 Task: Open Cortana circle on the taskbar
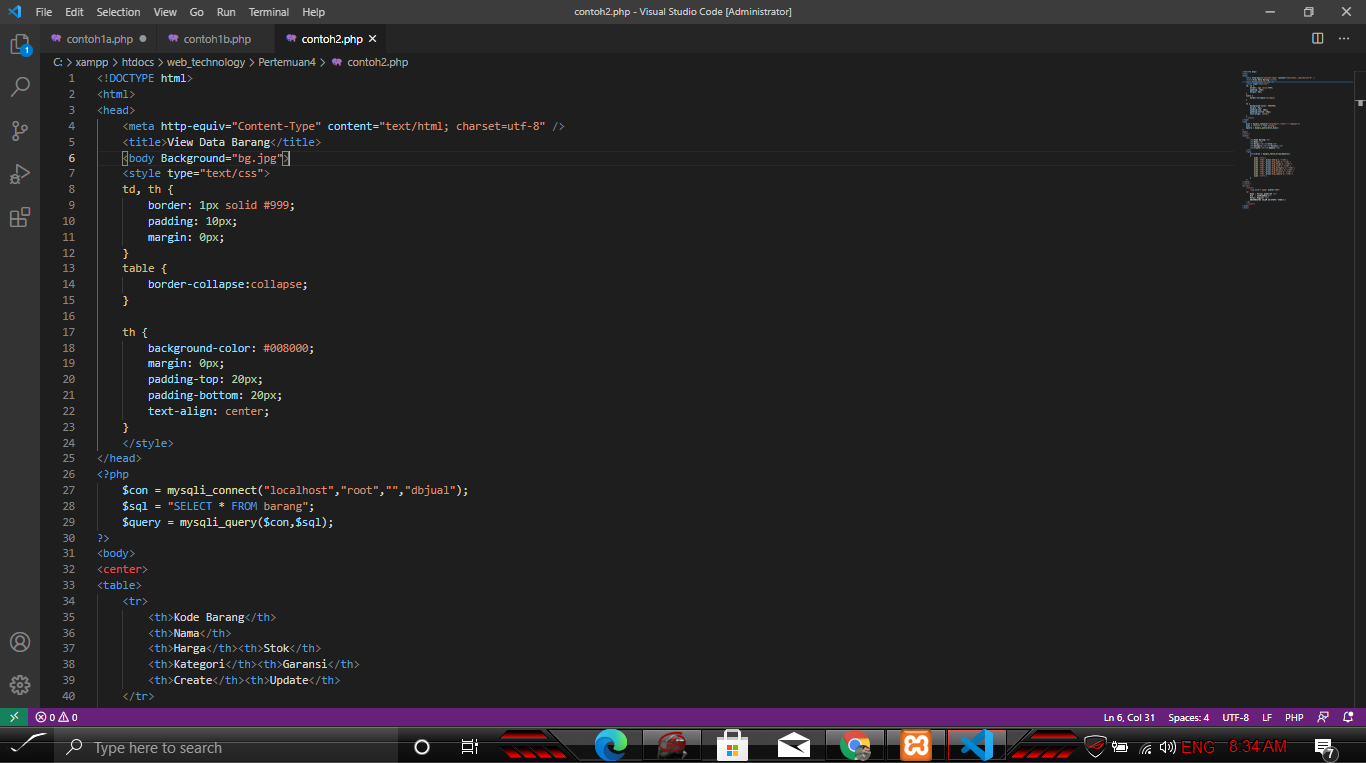pyautogui.click(x=422, y=747)
